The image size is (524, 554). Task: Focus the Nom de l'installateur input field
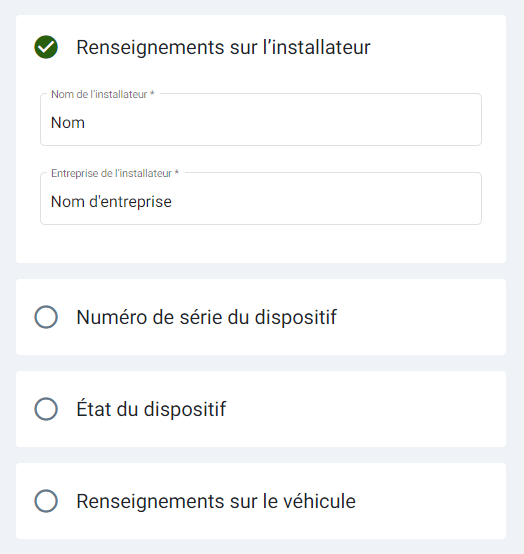click(261, 119)
